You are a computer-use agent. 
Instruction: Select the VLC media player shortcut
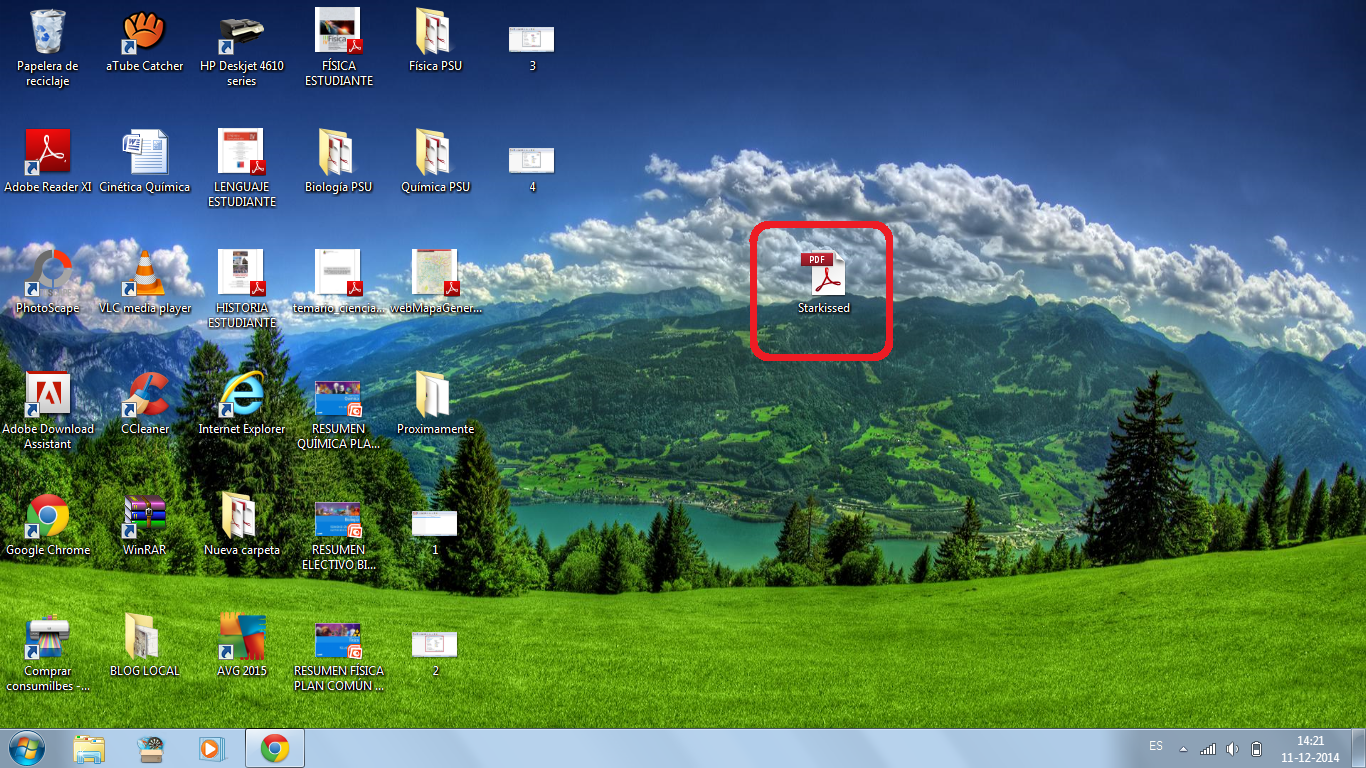point(144,283)
